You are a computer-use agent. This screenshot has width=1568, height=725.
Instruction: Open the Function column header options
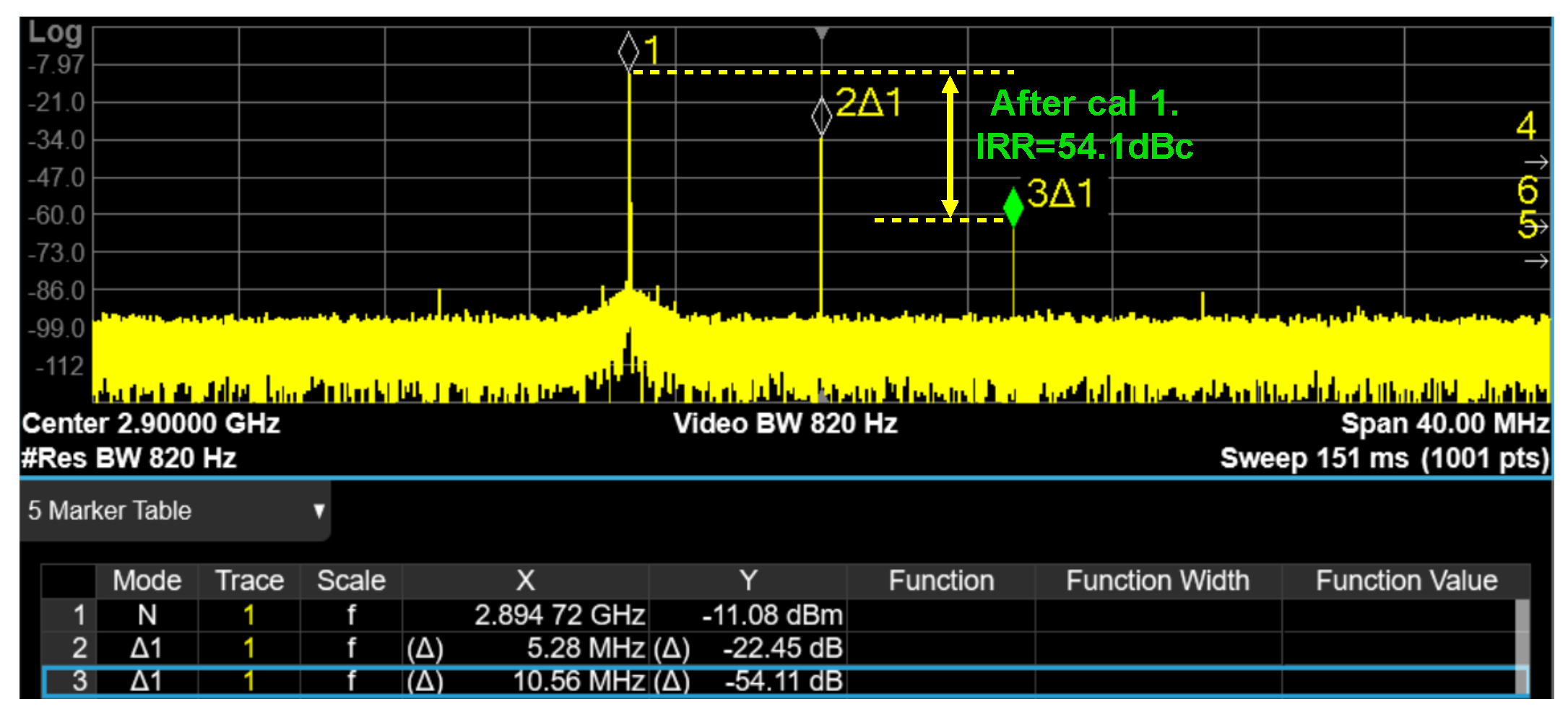[x=940, y=580]
